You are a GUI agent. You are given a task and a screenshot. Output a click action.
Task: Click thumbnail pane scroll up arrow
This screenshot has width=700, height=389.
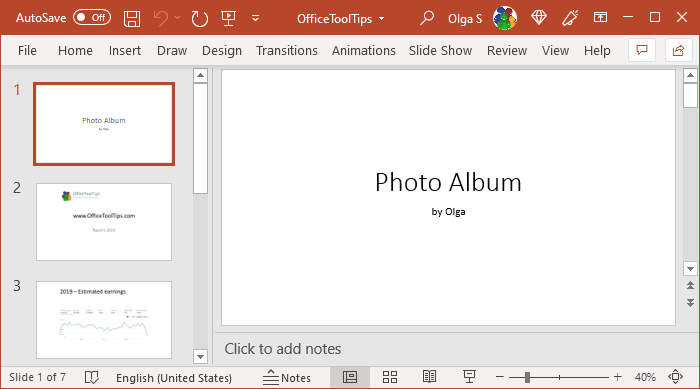coord(200,75)
